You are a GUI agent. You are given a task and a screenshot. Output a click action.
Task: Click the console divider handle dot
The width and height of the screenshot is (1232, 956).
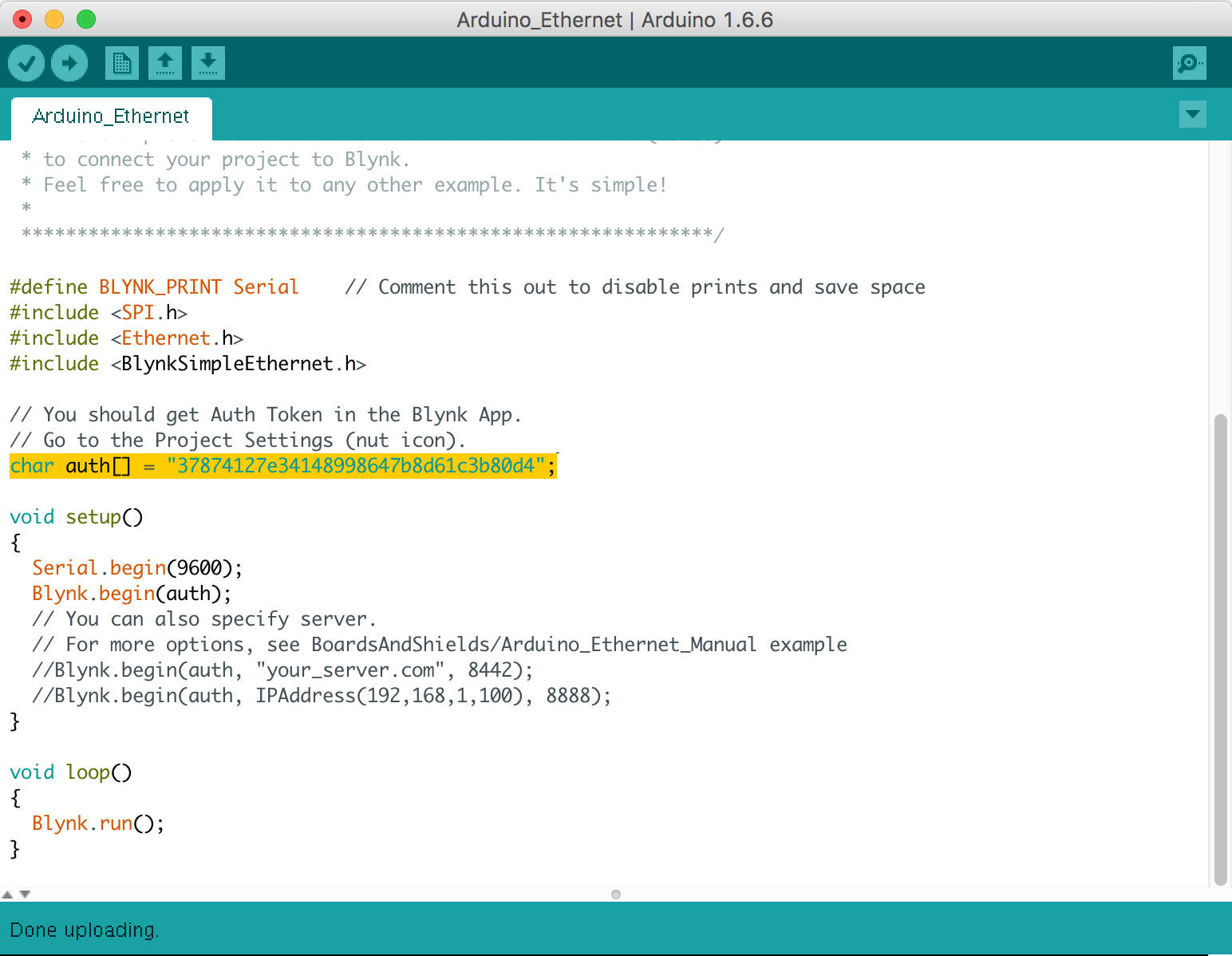click(616, 895)
